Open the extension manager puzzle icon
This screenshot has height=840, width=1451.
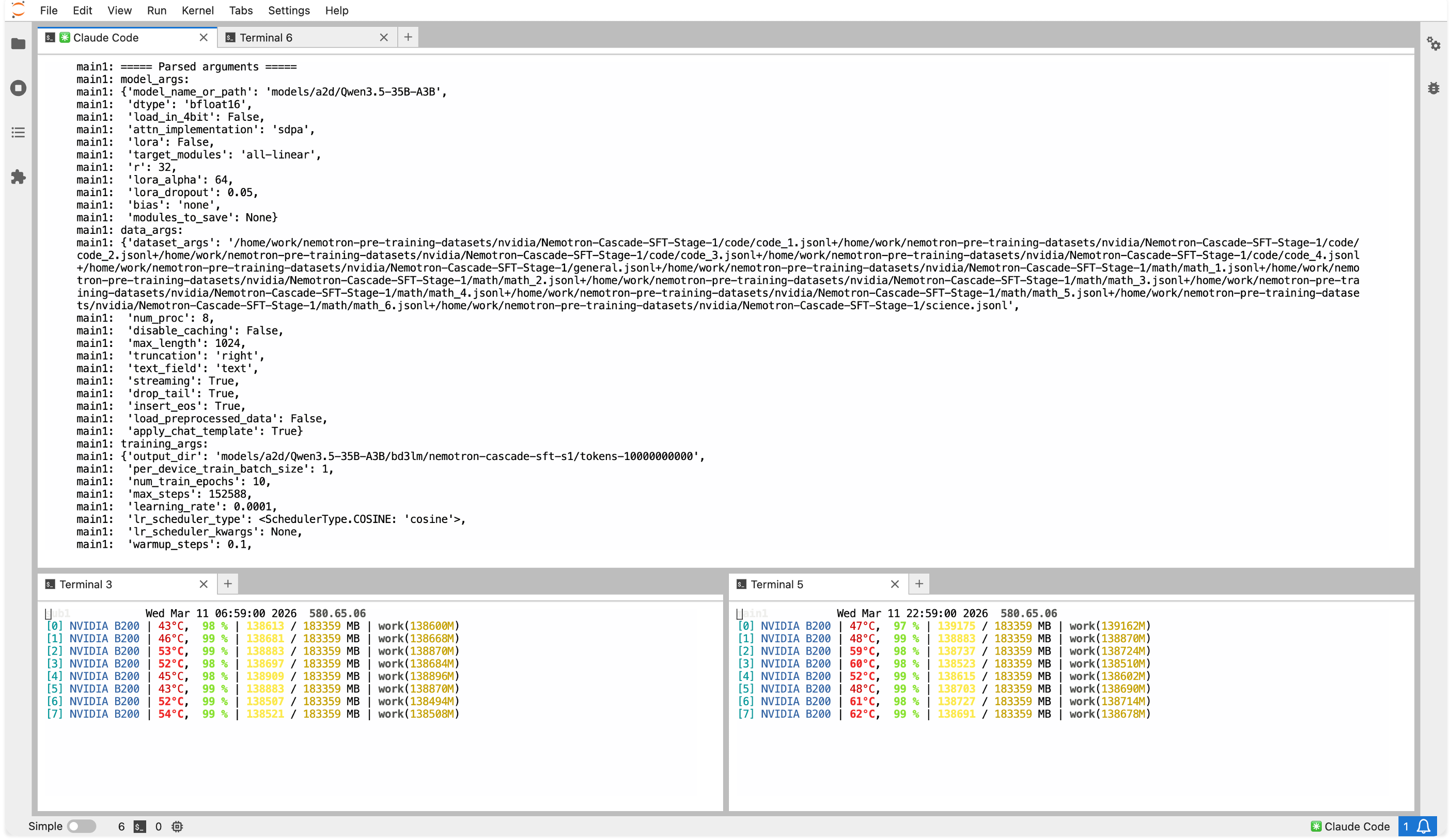click(19, 177)
